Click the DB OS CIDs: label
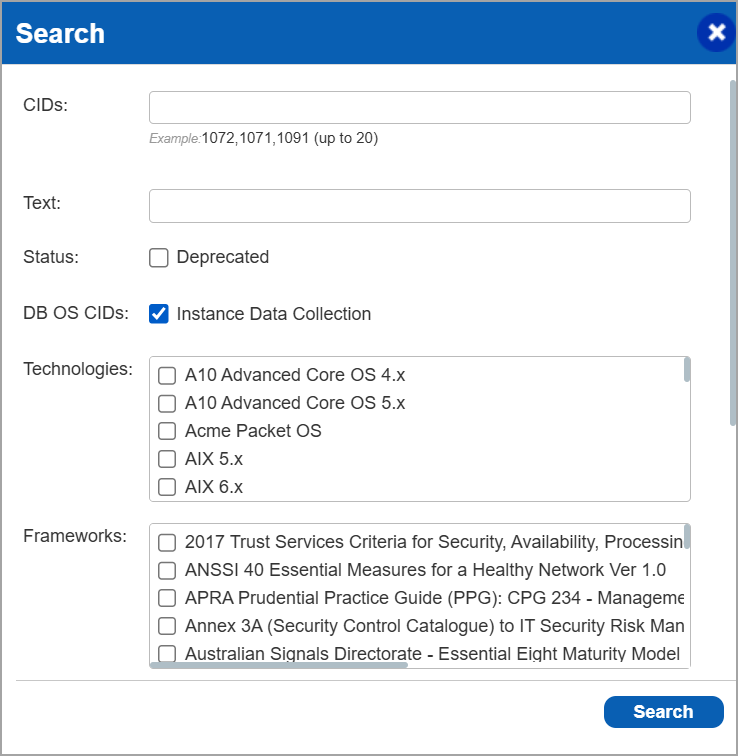Screen dimensions: 738x756 76,313
